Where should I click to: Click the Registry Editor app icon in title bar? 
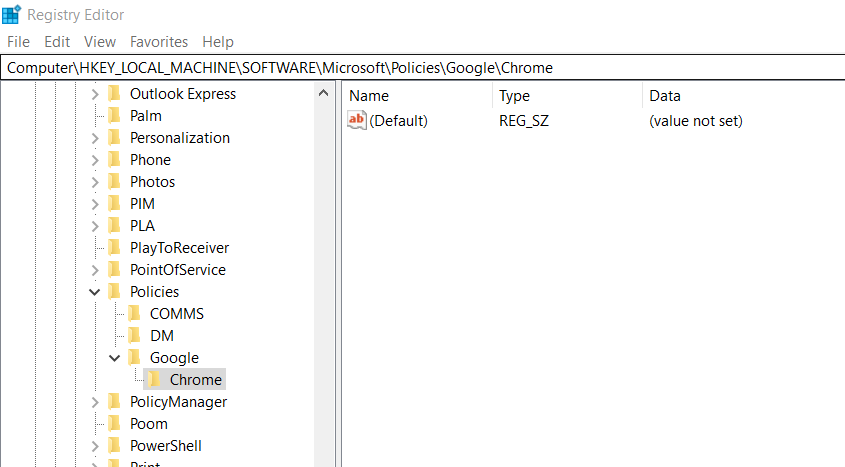12,14
